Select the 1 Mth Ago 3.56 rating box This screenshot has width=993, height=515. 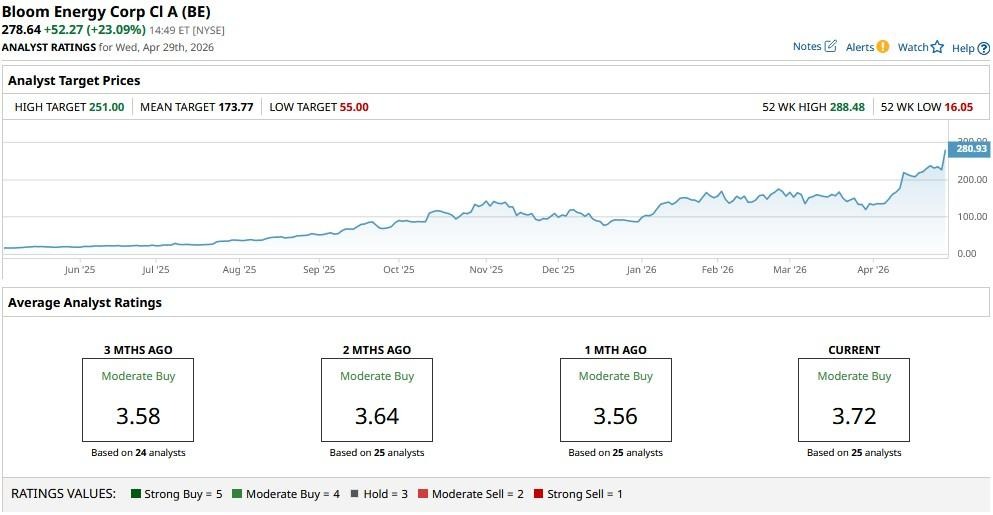tap(615, 399)
